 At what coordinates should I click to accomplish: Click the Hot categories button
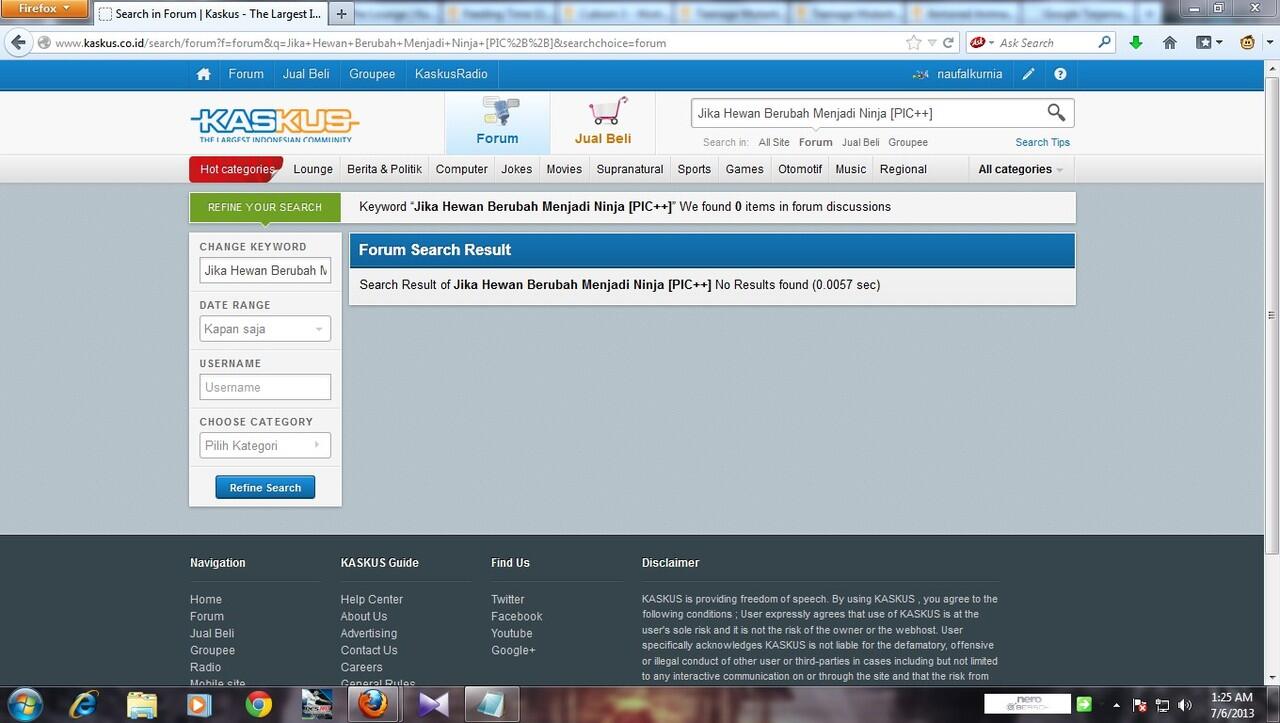[x=236, y=169]
